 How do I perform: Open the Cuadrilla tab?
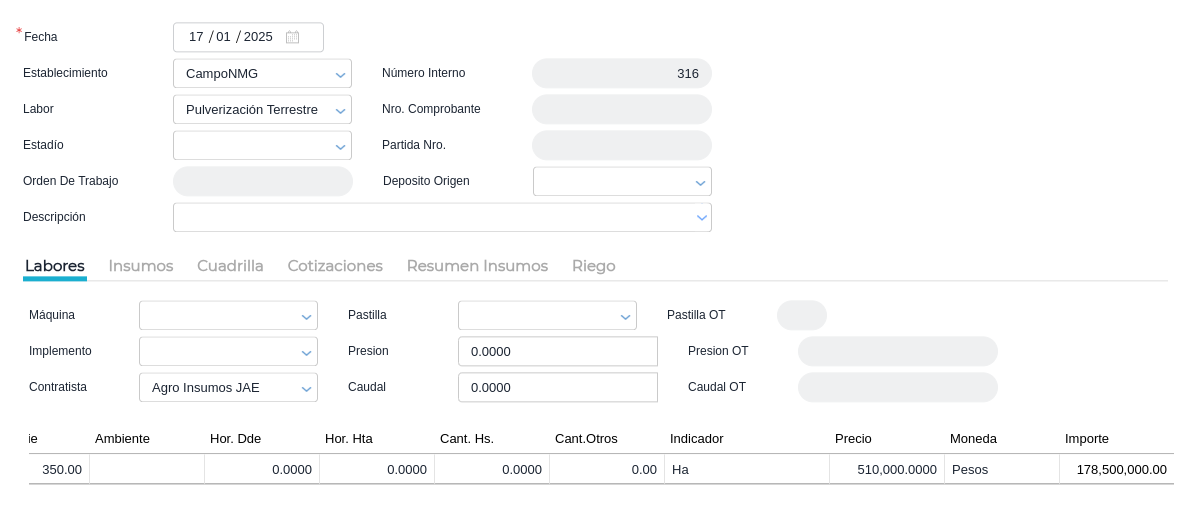tap(230, 266)
